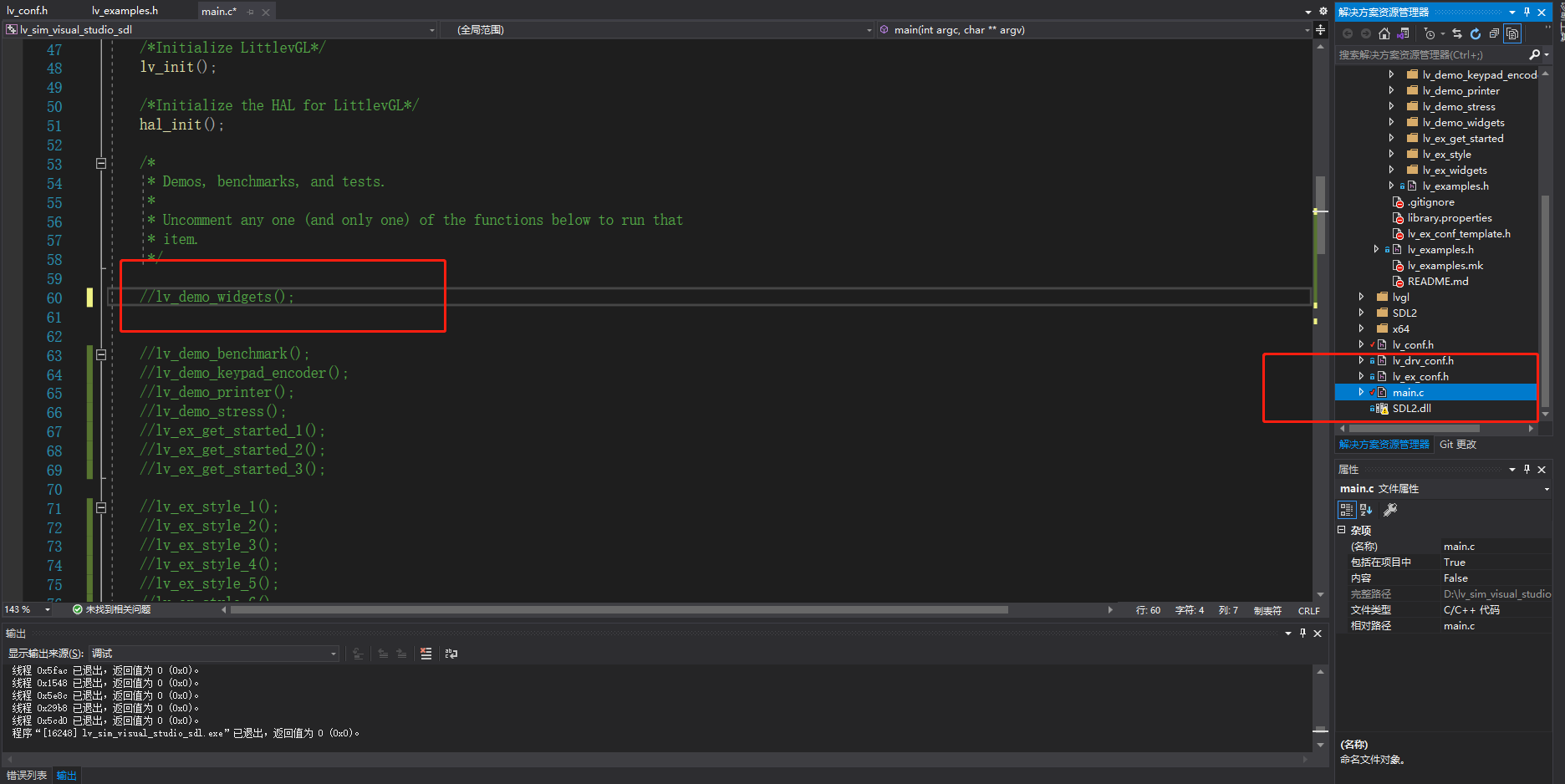Collapse the 杂项 property category
The width and height of the screenshot is (1565, 784).
[1342, 530]
